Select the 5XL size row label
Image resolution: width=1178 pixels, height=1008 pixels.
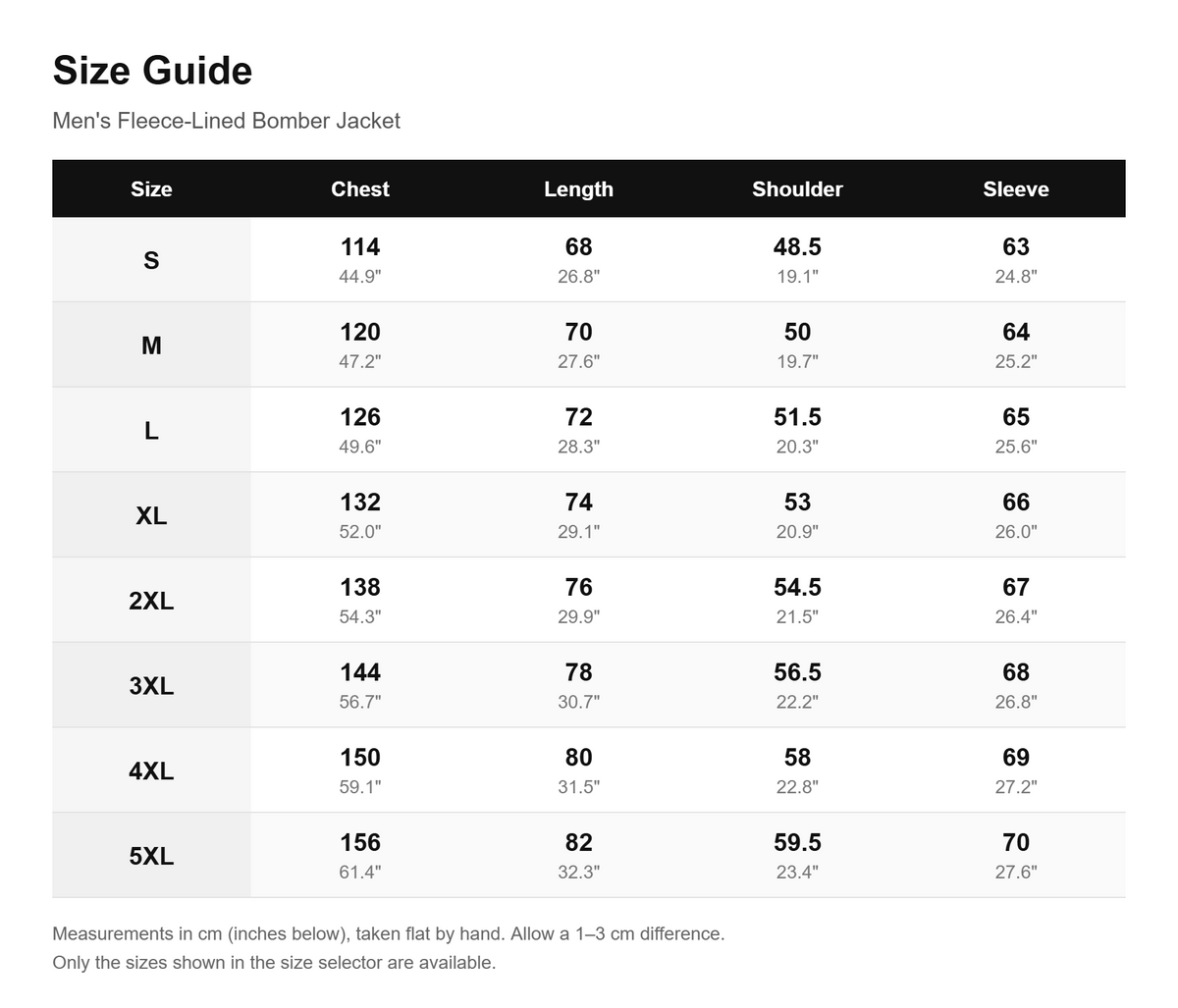tap(151, 856)
